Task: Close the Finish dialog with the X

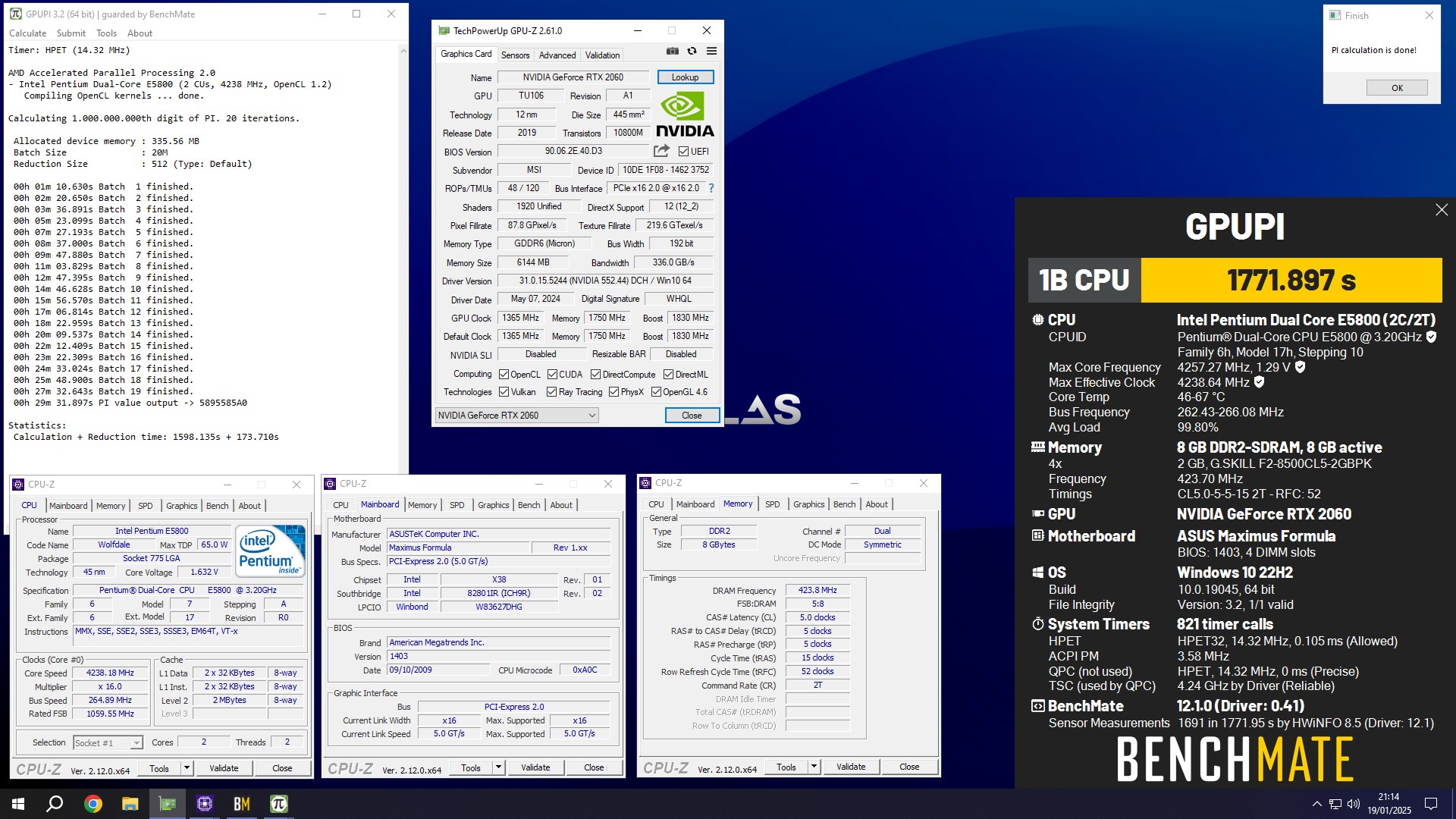Action: click(1429, 15)
